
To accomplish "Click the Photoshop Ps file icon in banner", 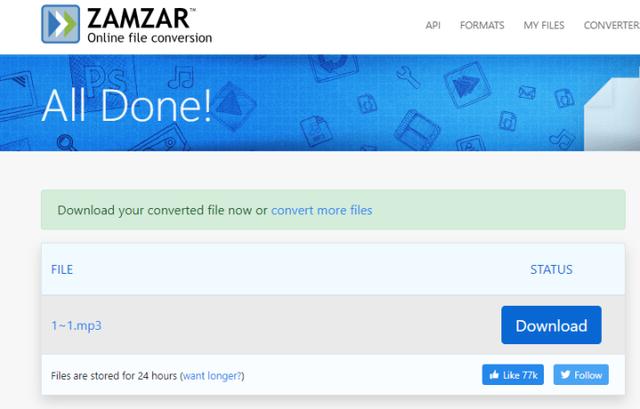I will pyautogui.click(x=104, y=82).
